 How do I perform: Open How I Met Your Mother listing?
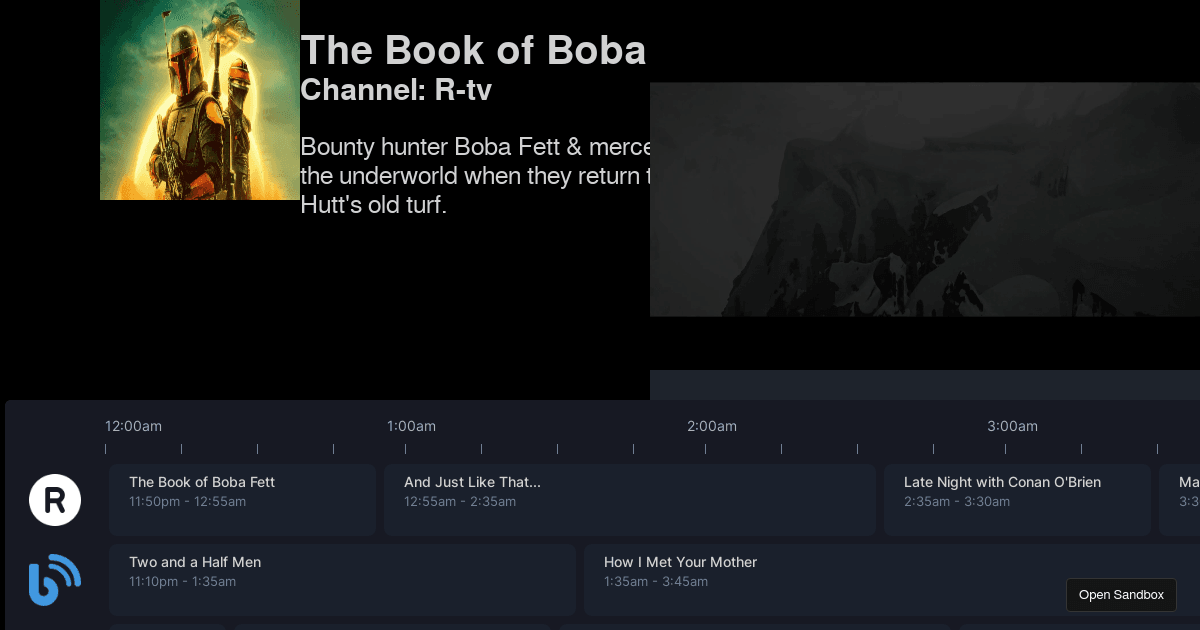click(x=820, y=579)
